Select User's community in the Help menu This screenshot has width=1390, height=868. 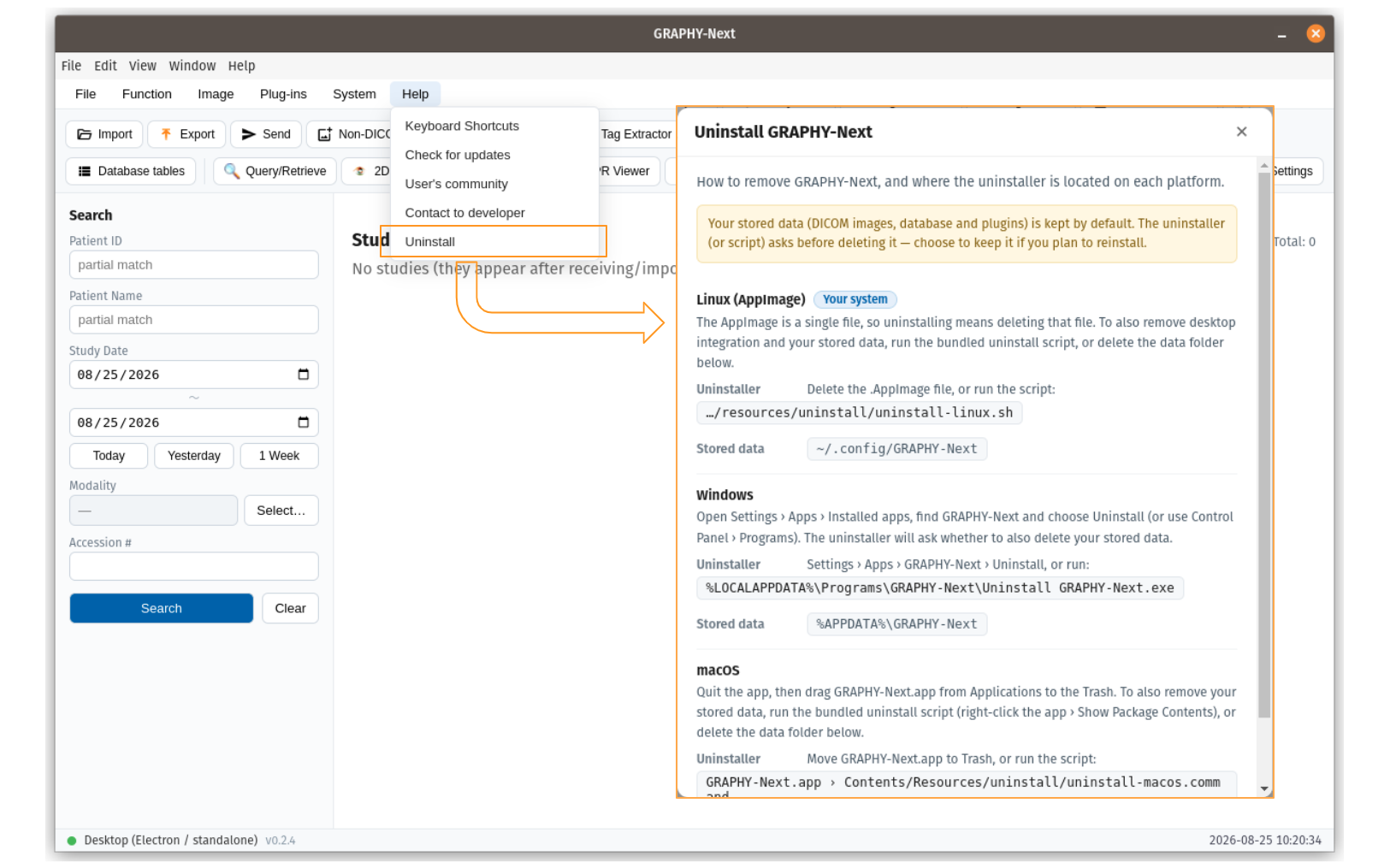click(494, 184)
